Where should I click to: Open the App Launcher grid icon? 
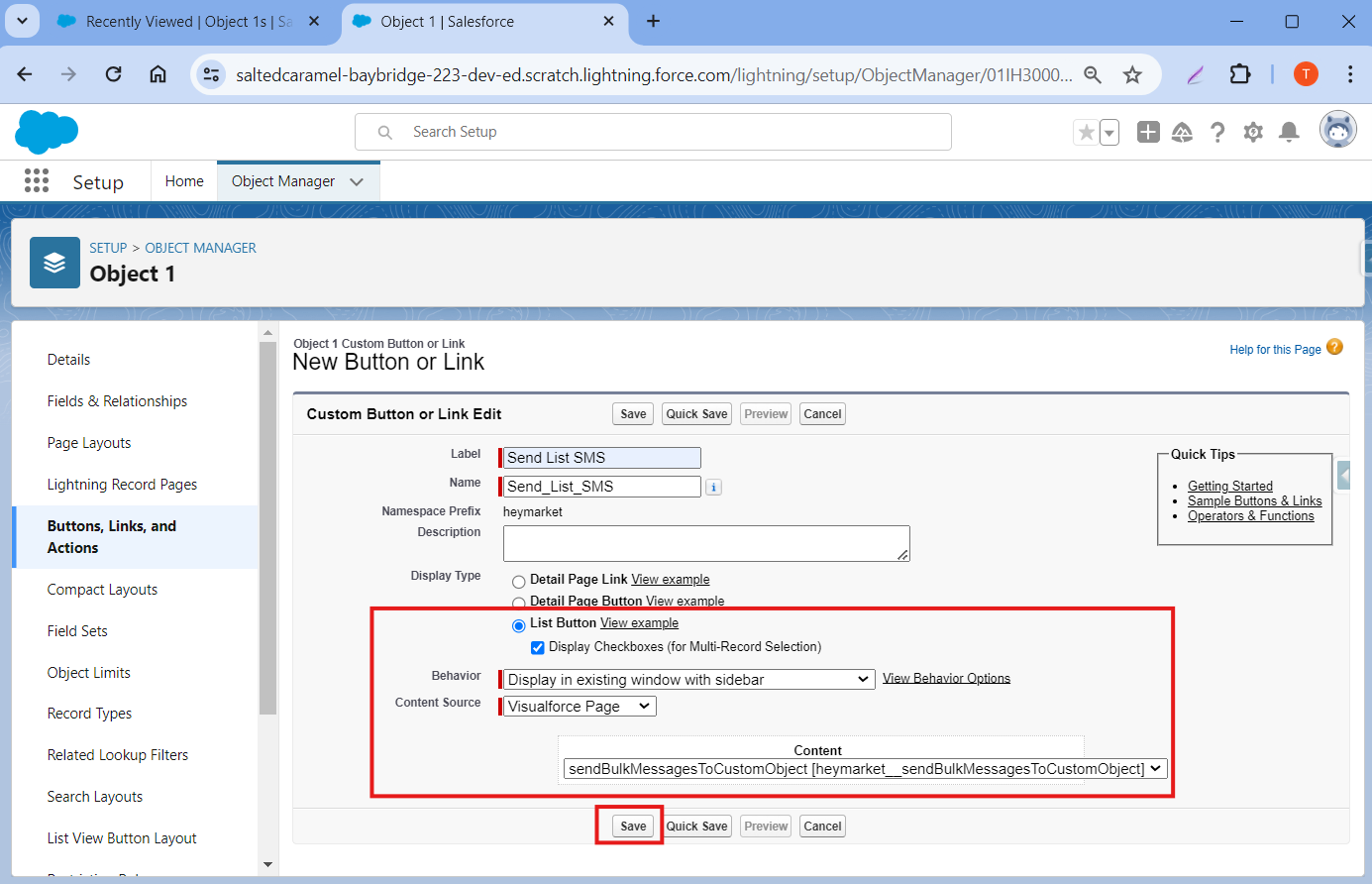click(x=37, y=180)
